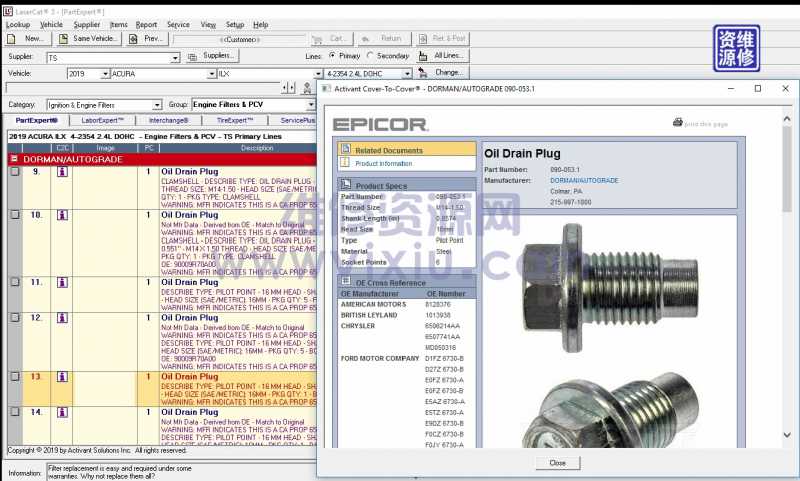Viewport: 800px width, 481px height.
Task: Click the OE Cross Reference panel icon
Action: 346,282
